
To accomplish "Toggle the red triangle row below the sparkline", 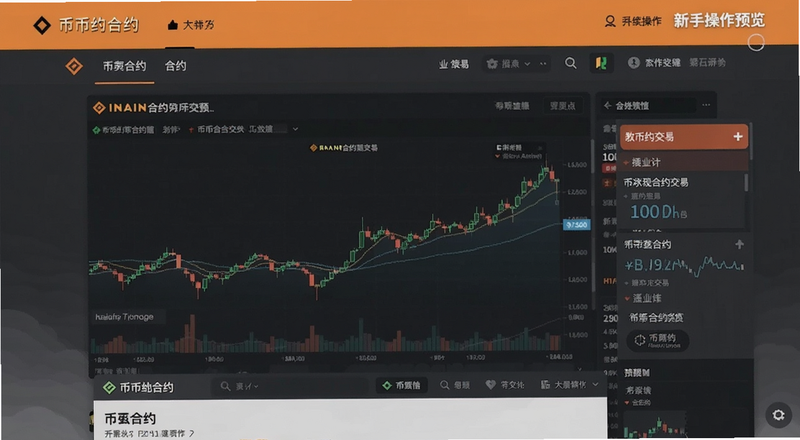I will point(628,299).
